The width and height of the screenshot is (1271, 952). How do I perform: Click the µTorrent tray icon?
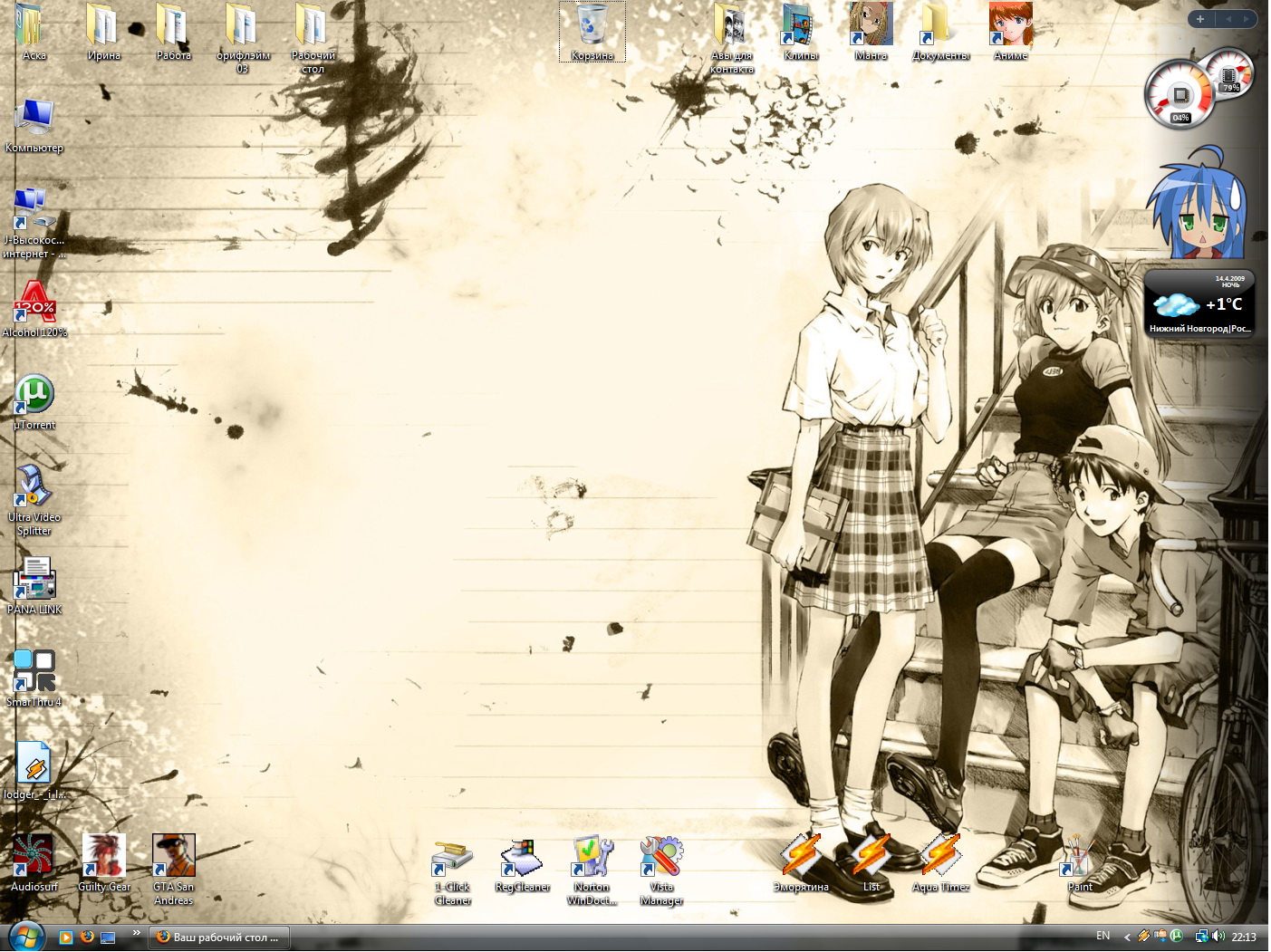tap(1176, 937)
